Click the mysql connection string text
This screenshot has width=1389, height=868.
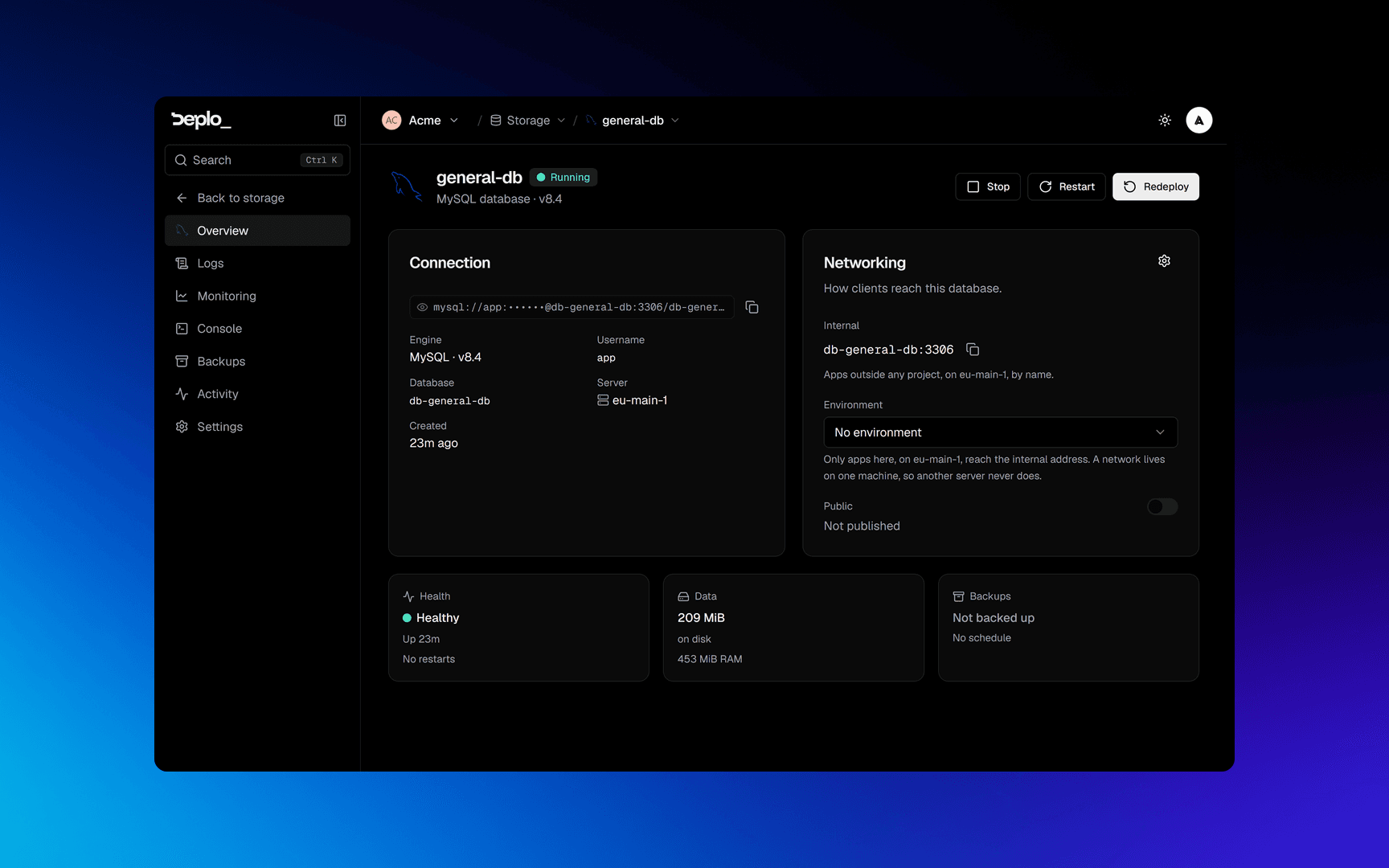579,307
